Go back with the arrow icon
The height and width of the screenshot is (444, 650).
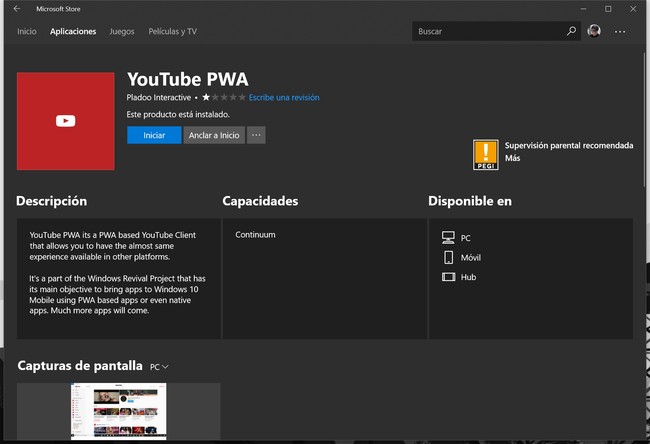pos(17,9)
